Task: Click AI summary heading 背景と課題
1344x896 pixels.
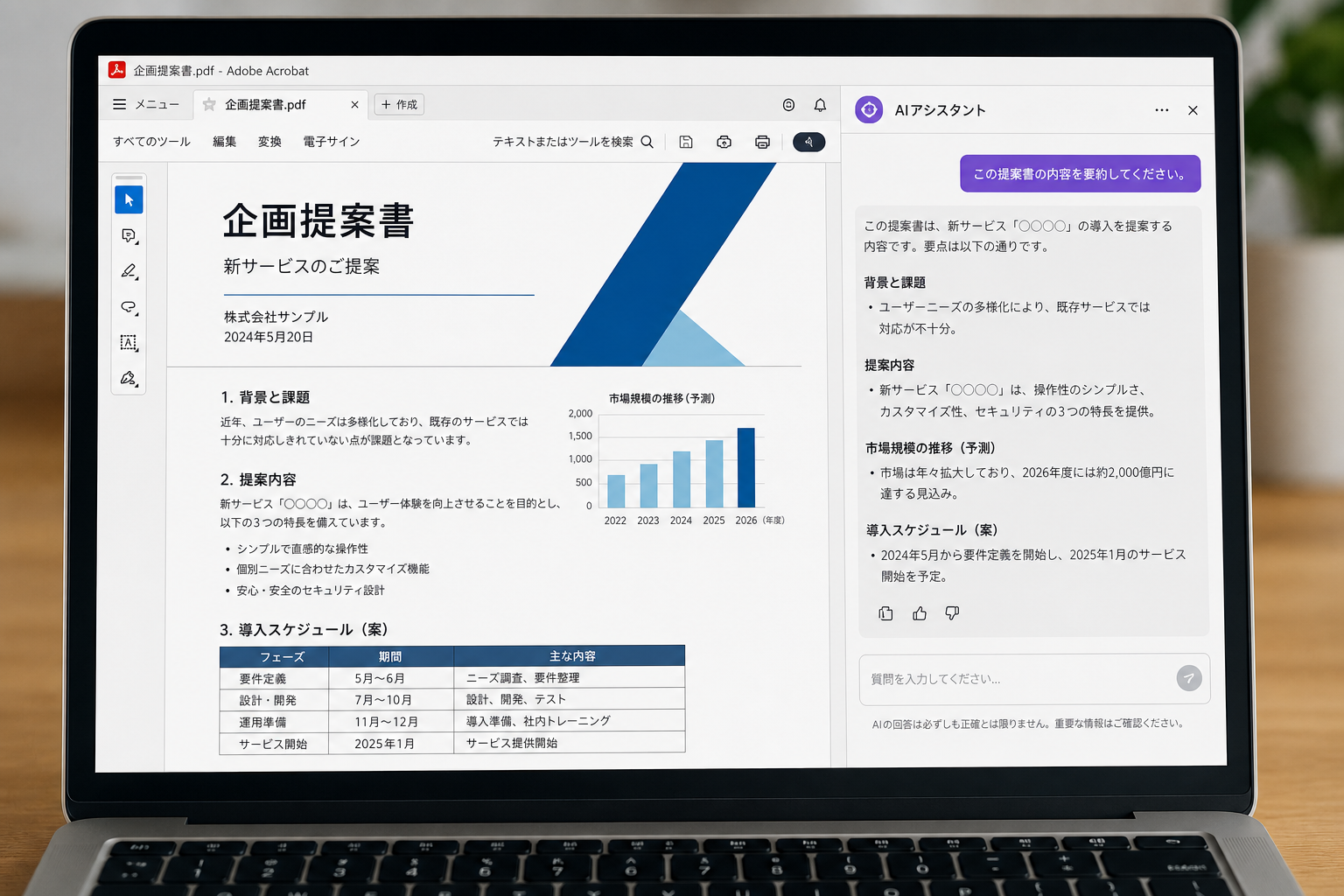Action: 895,283
